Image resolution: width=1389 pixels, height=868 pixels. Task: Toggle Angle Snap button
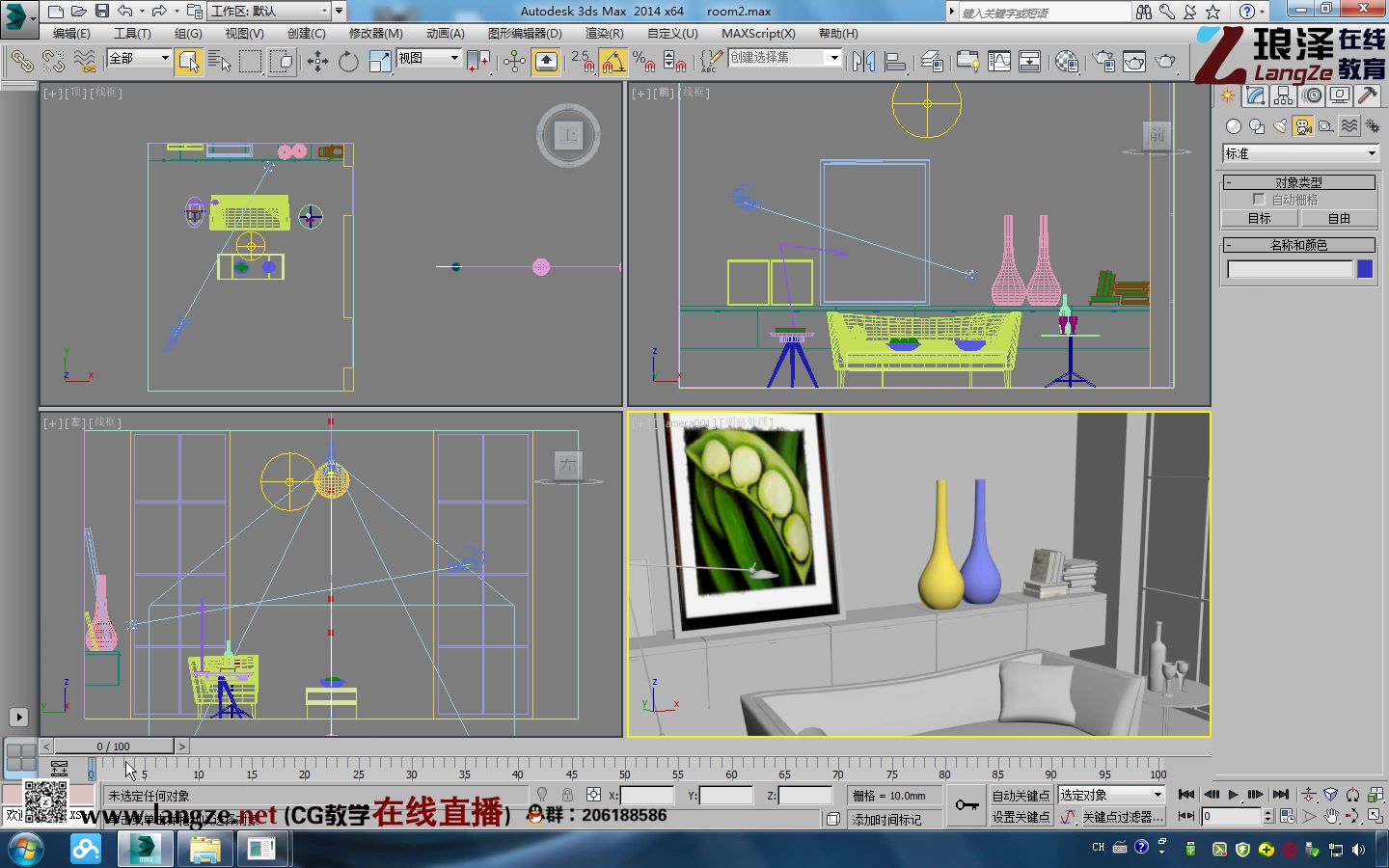click(x=613, y=62)
